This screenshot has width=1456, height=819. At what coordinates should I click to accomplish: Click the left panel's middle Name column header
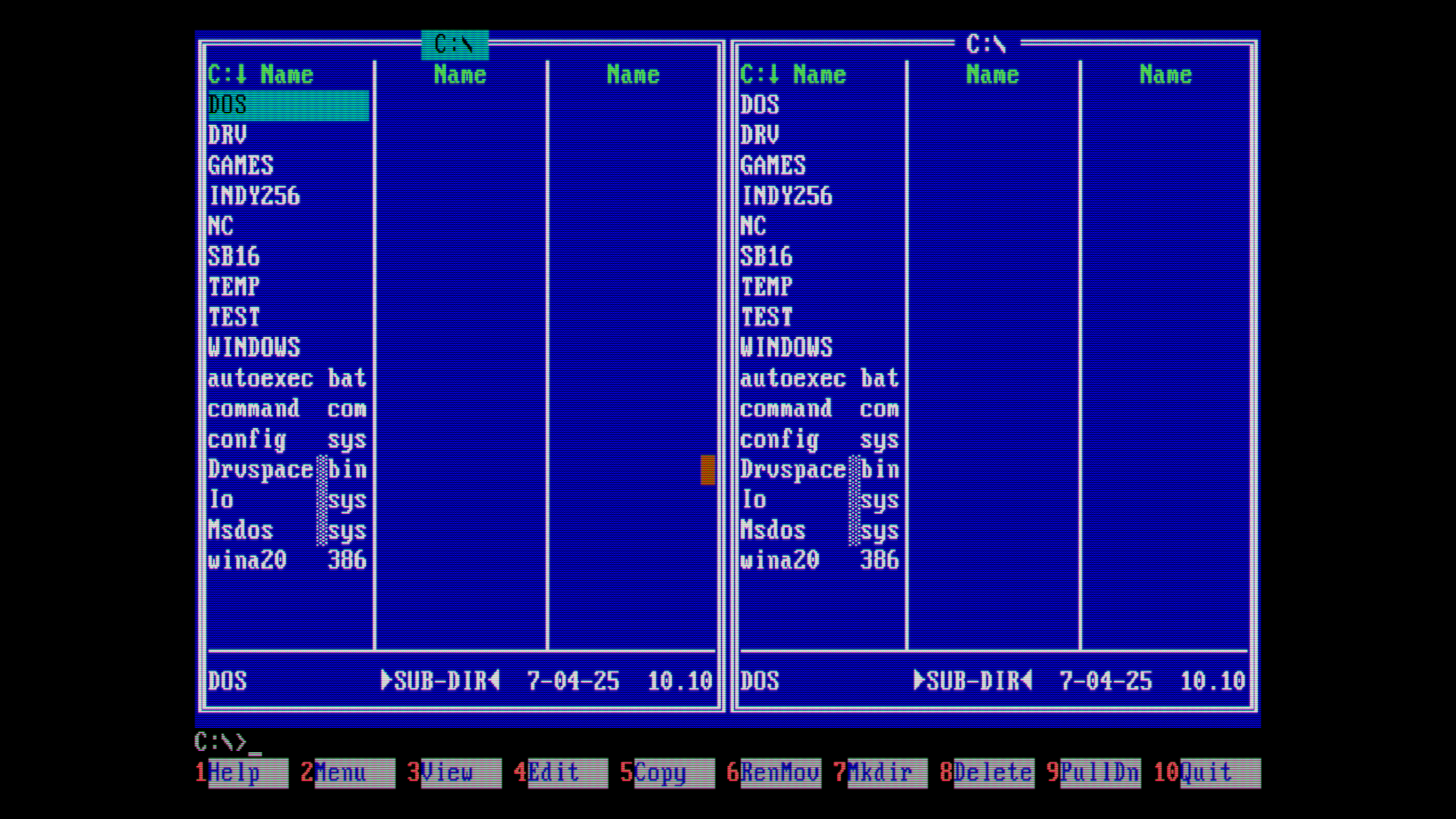(460, 75)
